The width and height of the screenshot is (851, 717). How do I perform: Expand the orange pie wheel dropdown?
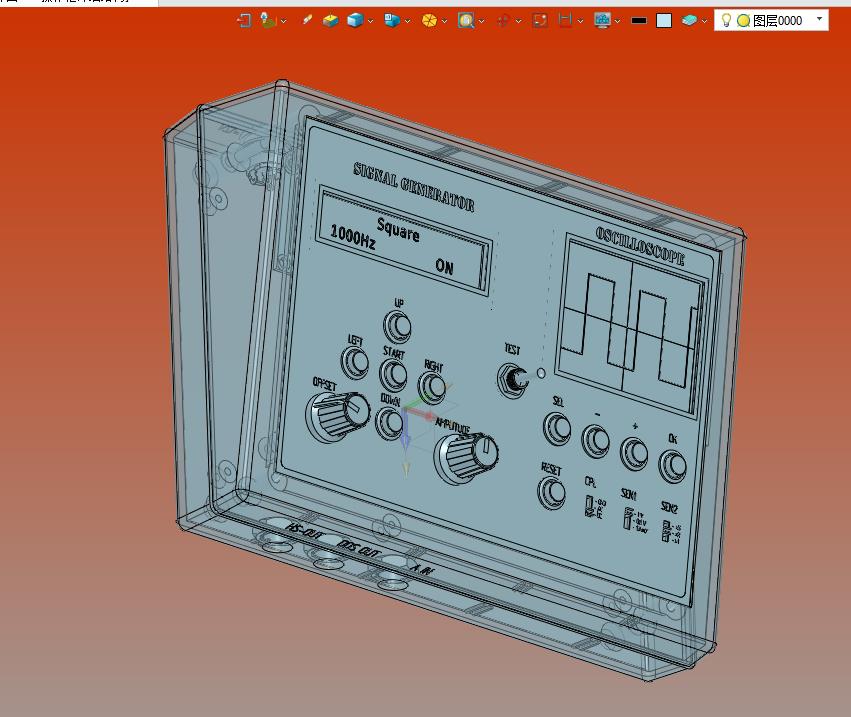[444, 21]
